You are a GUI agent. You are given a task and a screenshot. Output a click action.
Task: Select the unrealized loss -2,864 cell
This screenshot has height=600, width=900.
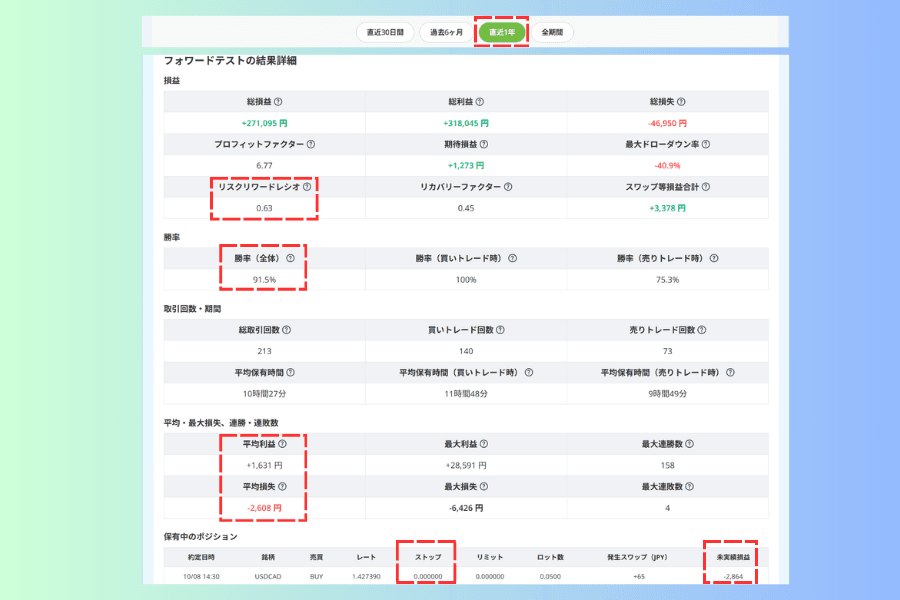733,576
